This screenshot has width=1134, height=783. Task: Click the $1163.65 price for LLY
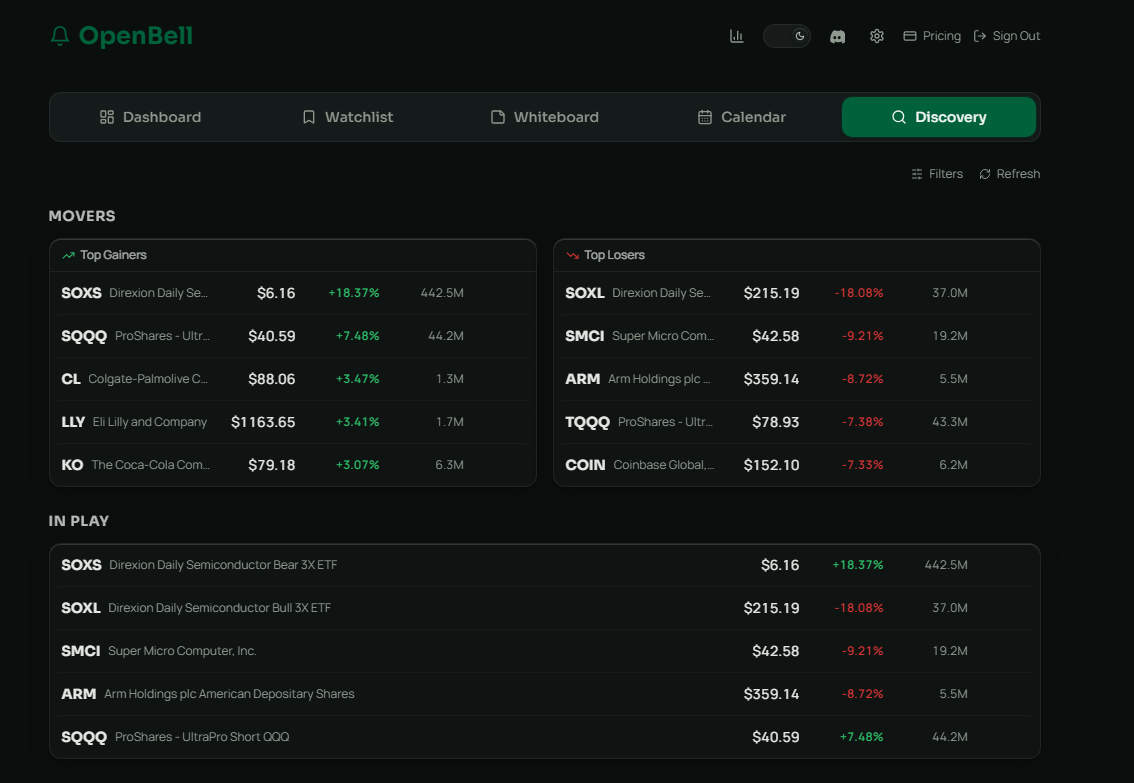coord(263,422)
